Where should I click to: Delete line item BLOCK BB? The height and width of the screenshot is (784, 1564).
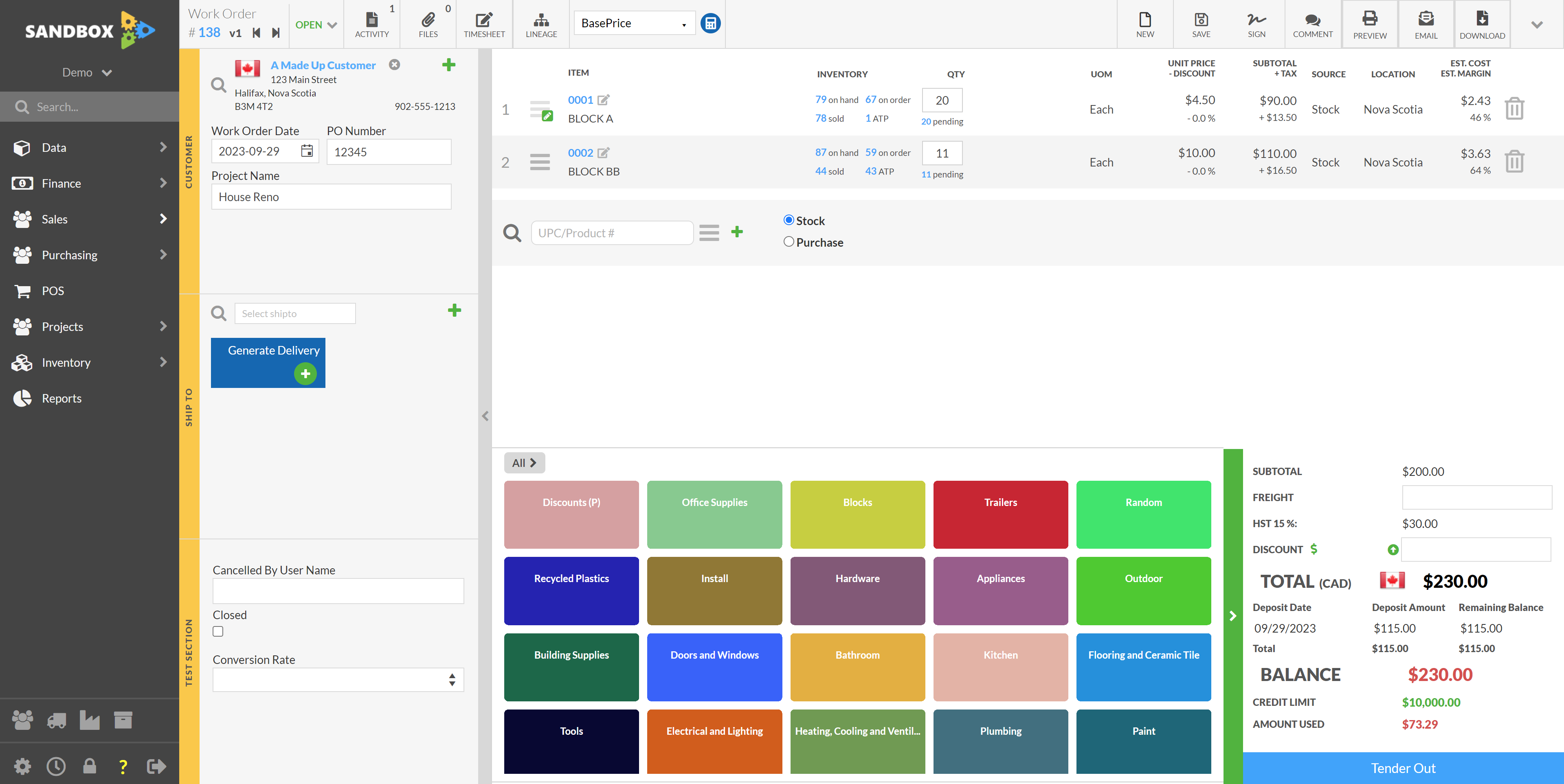(x=1514, y=162)
